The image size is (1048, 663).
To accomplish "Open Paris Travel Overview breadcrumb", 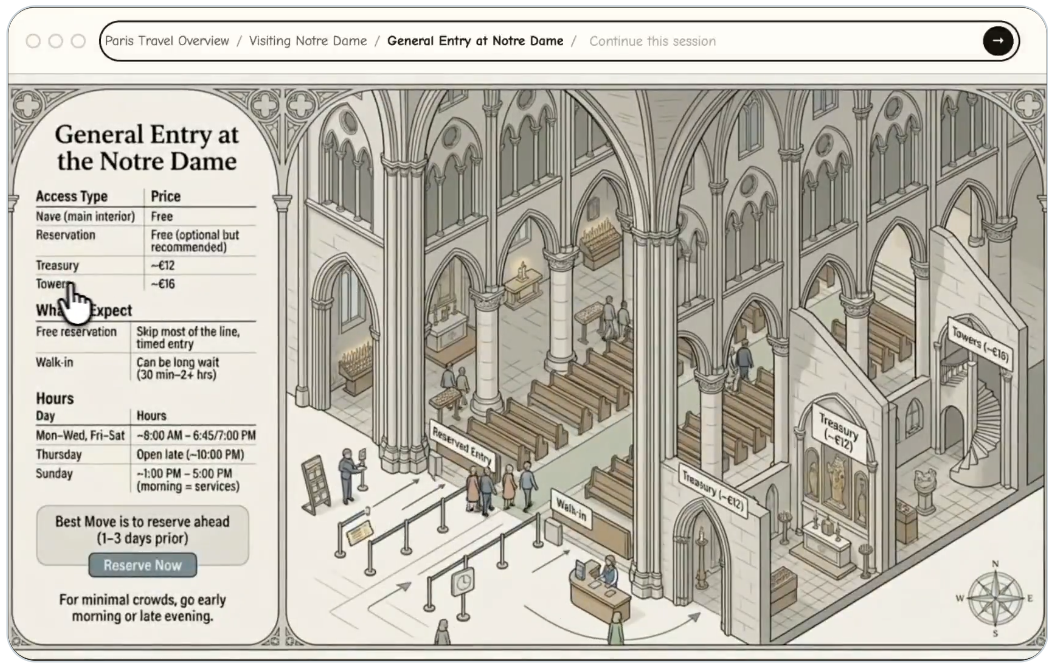I will pyautogui.click(x=167, y=41).
